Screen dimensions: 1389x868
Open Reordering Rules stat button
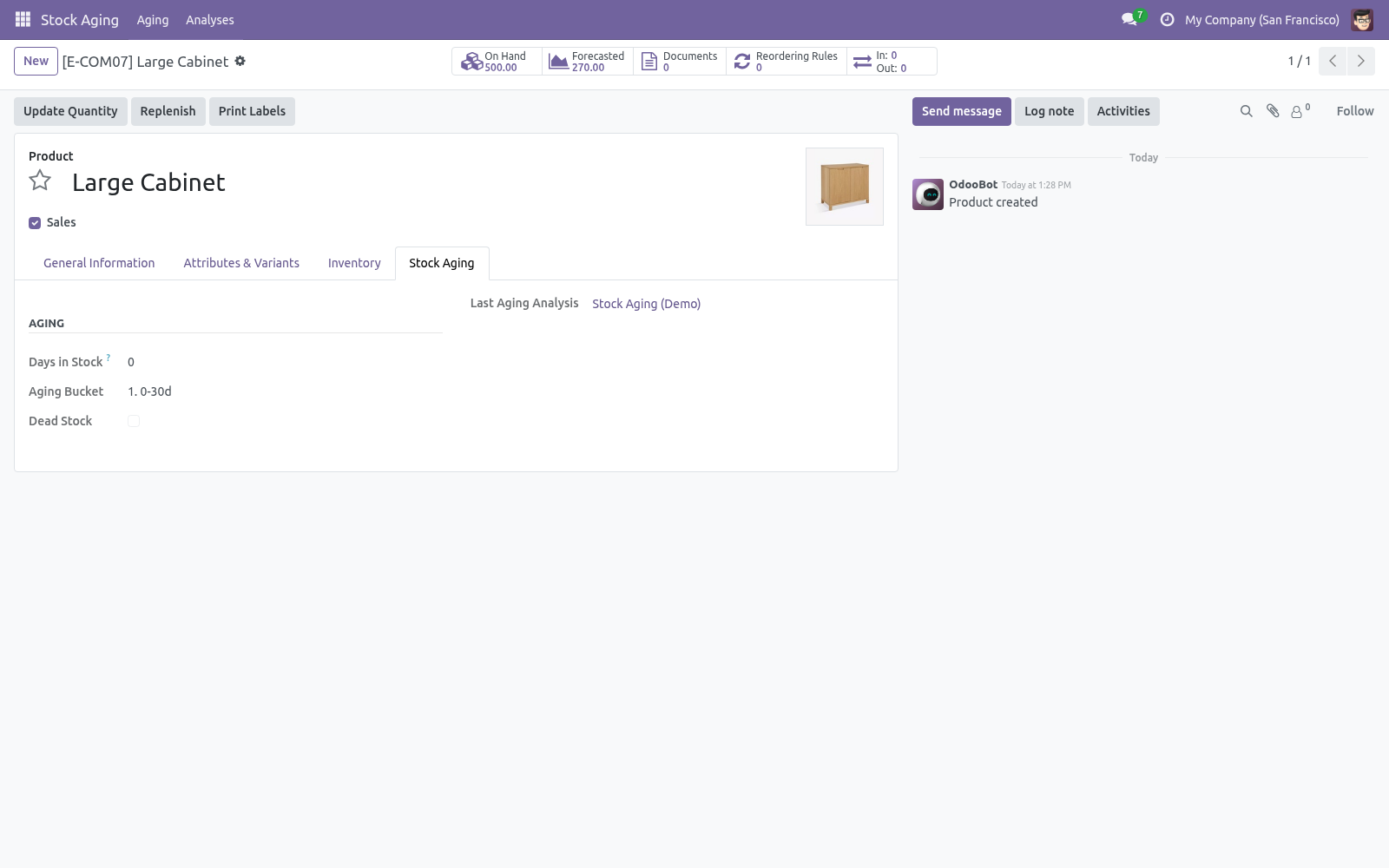[x=787, y=62]
